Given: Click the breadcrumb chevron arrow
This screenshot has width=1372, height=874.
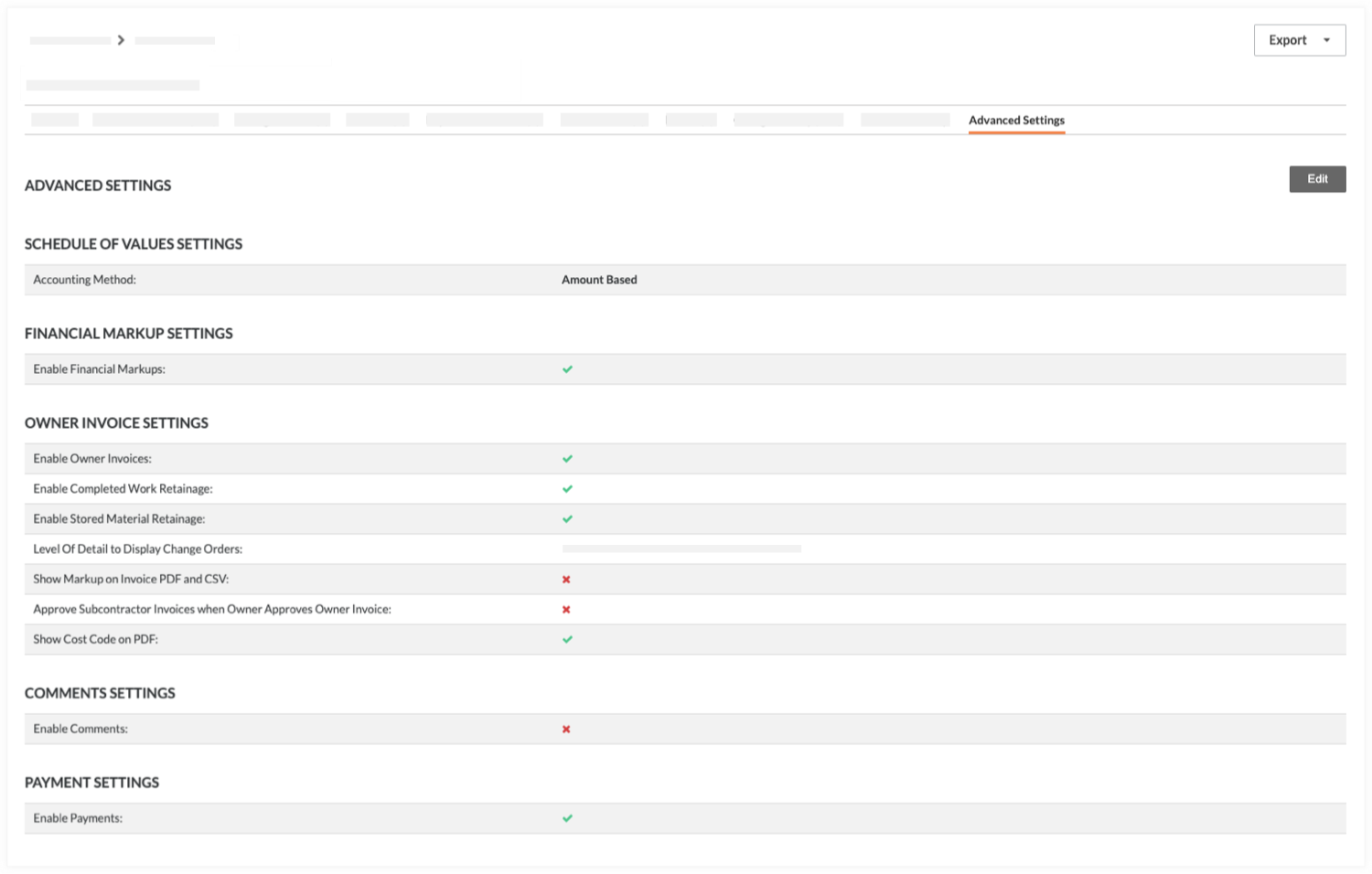Looking at the screenshot, I should pos(121,40).
